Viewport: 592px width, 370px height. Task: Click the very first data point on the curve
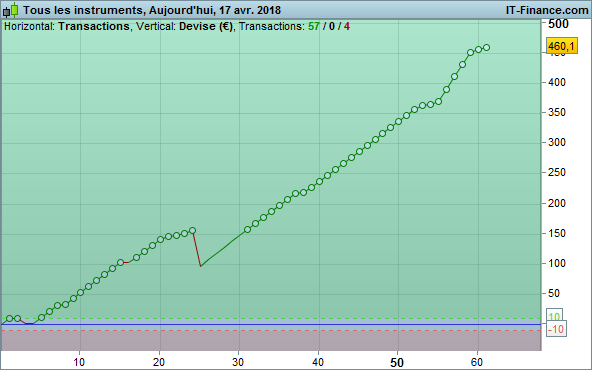point(9,319)
